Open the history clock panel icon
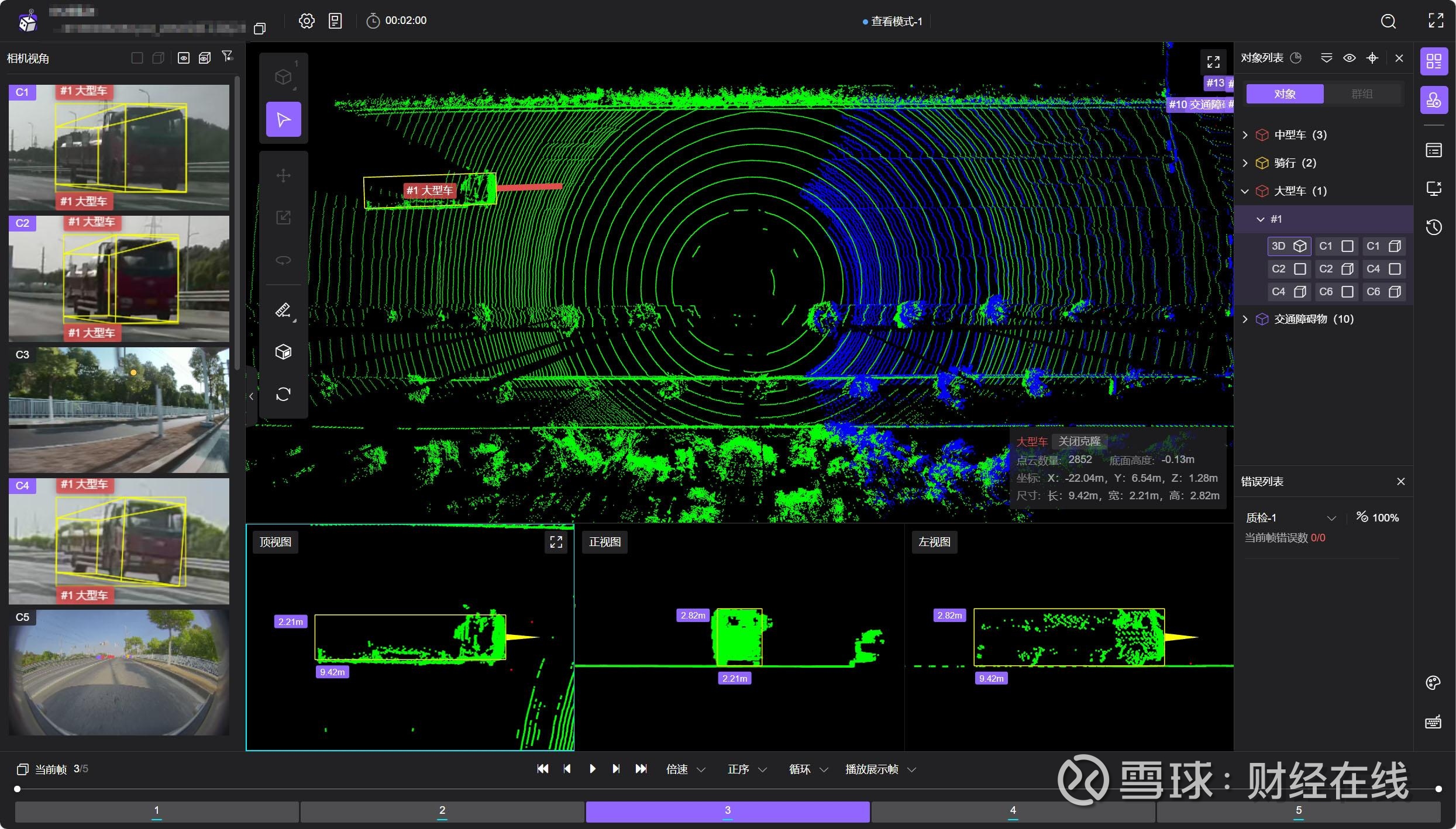Viewport: 1456px width, 829px height. coord(1434,227)
